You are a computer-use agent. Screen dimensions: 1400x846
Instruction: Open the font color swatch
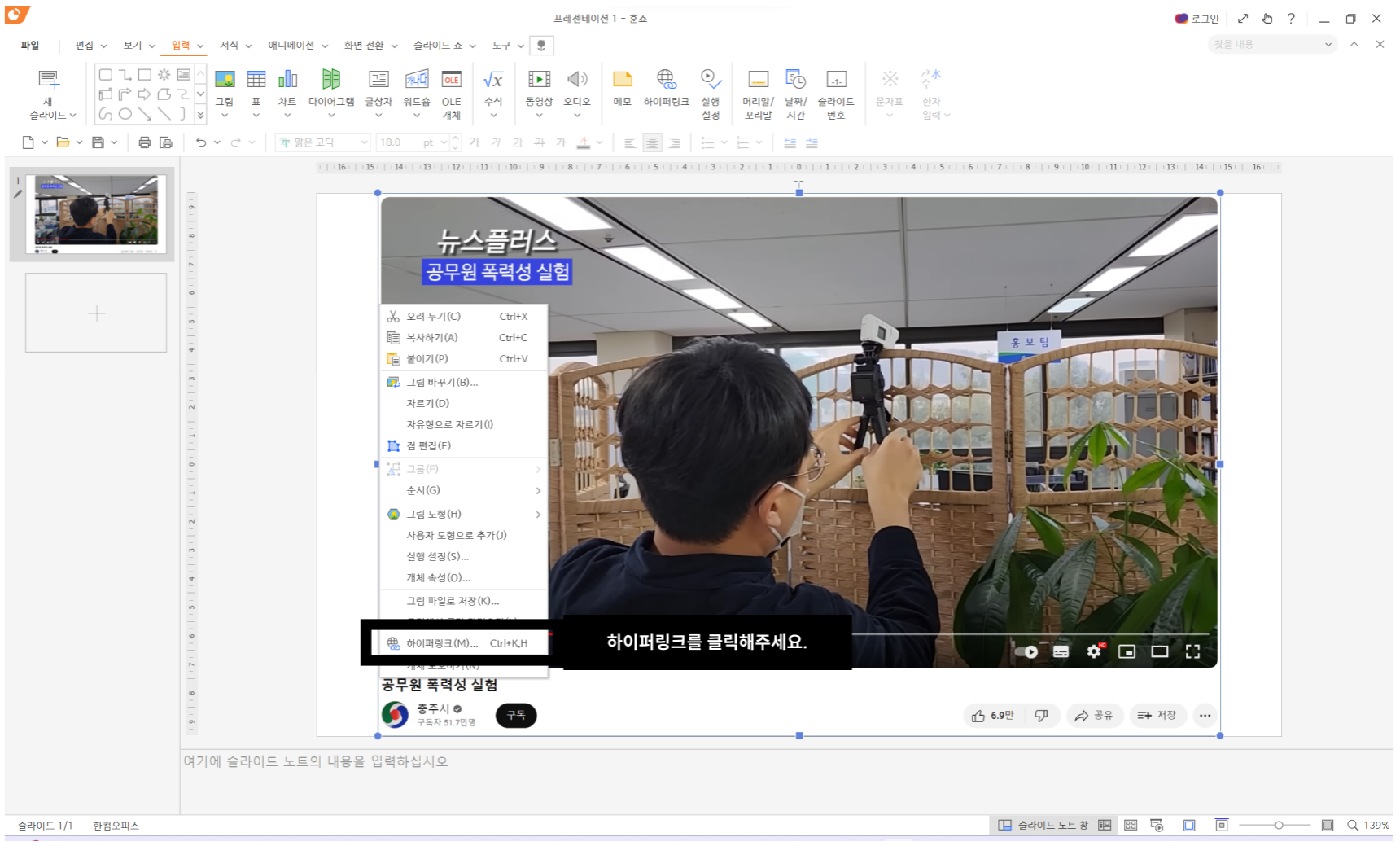[583, 142]
